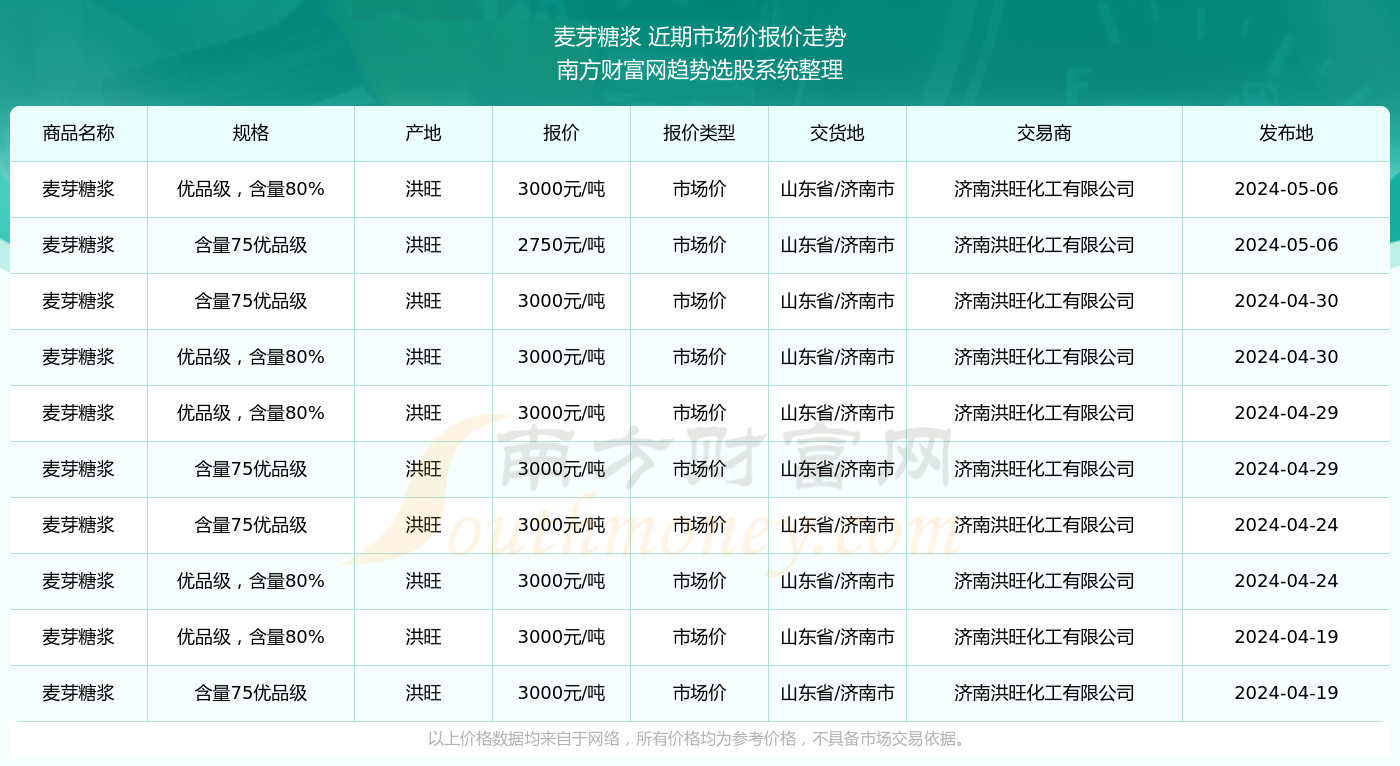Click the 规格 column header
Screen dimensions: 1400x766
point(251,134)
